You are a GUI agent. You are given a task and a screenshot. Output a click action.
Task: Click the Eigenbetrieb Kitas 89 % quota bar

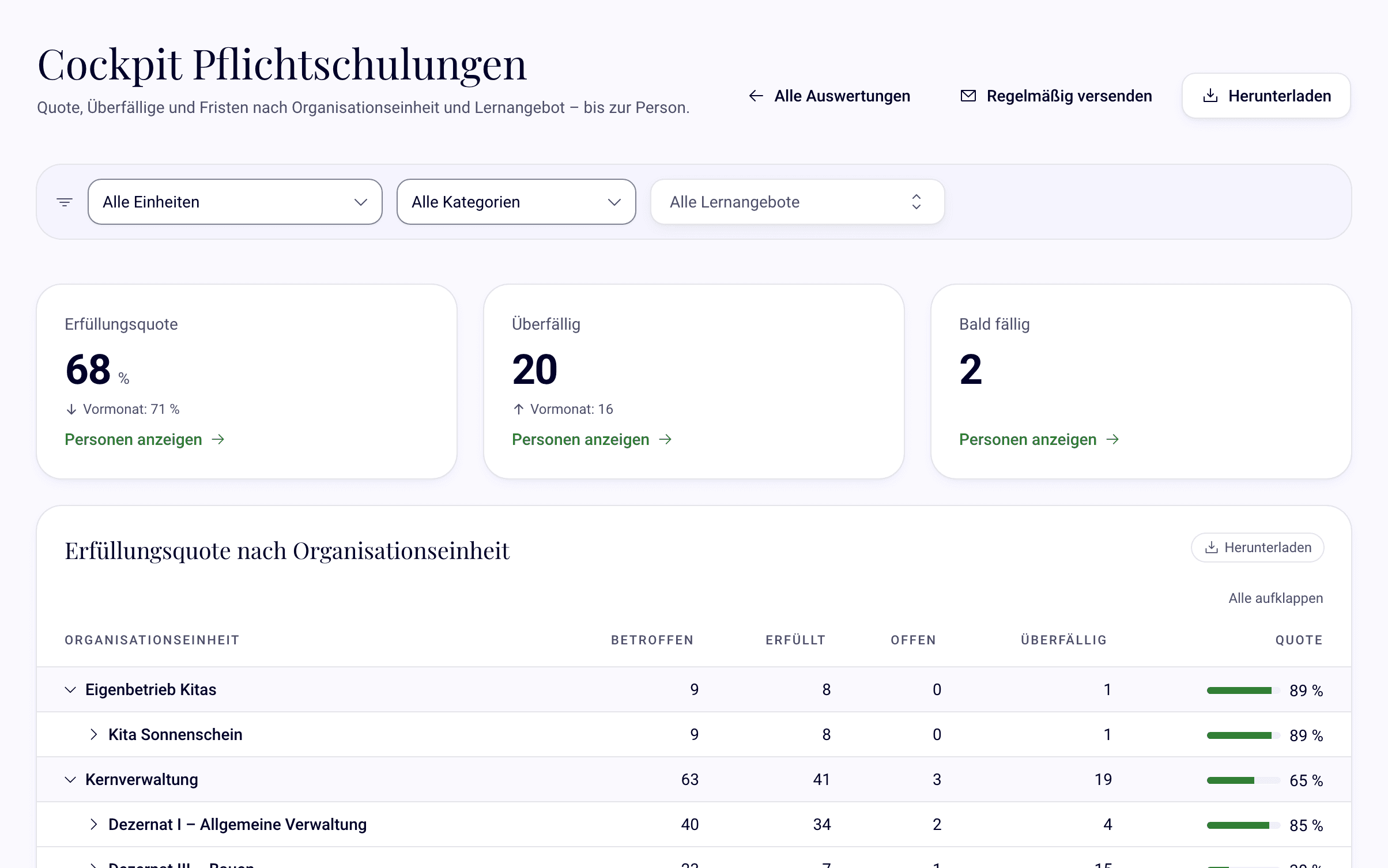(x=1243, y=690)
